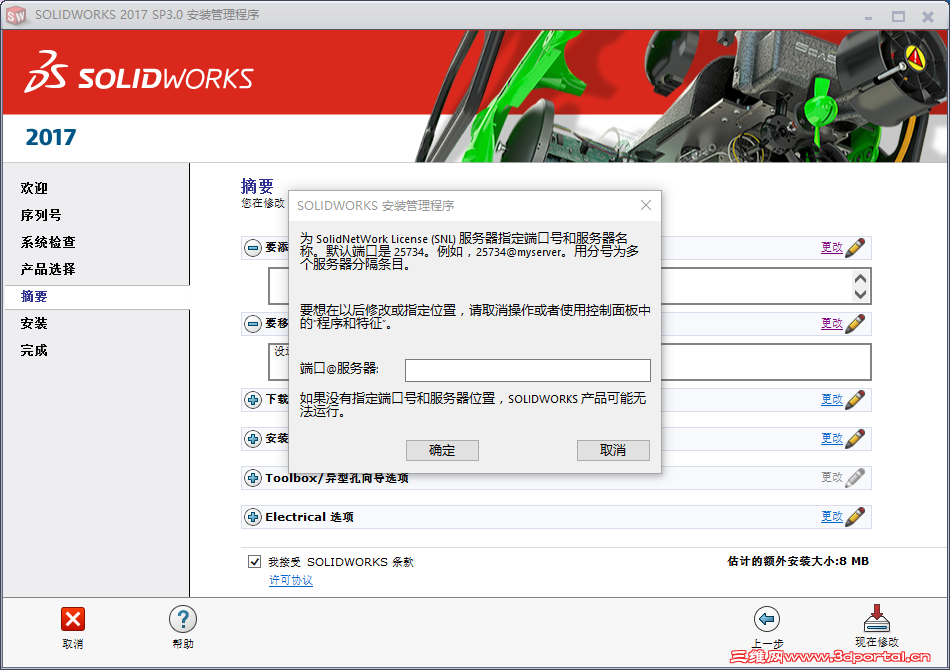This screenshot has height=670, width=950.
Task: Collapse the second summary section with minus
Action: (253, 323)
